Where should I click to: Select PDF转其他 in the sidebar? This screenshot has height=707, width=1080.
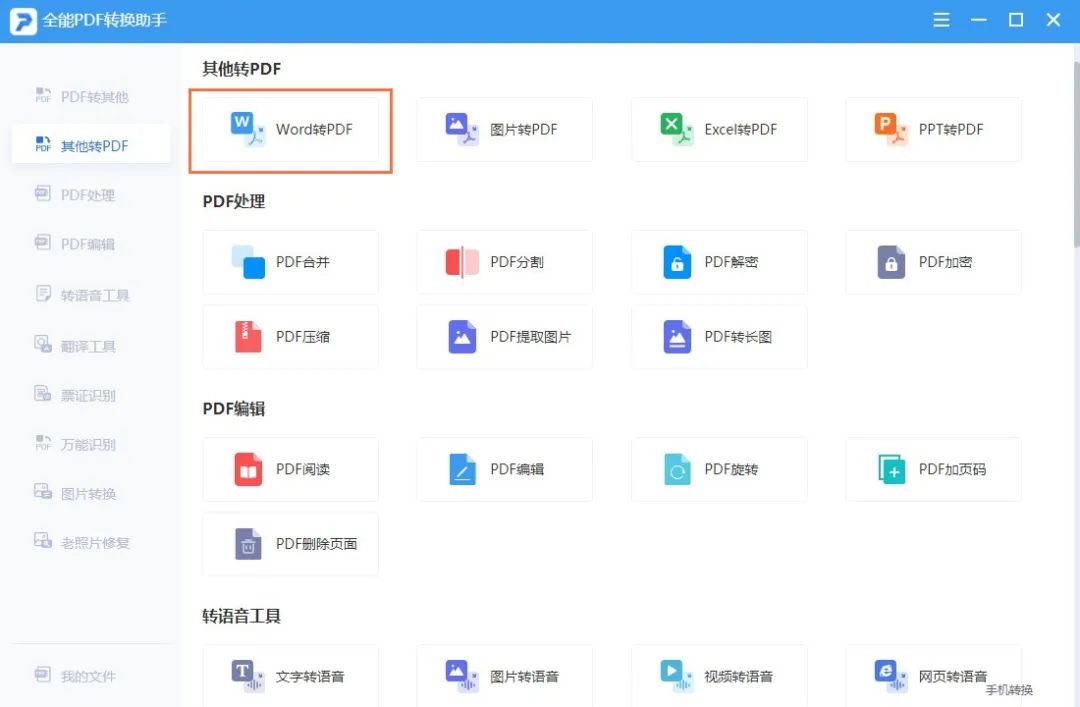click(91, 96)
